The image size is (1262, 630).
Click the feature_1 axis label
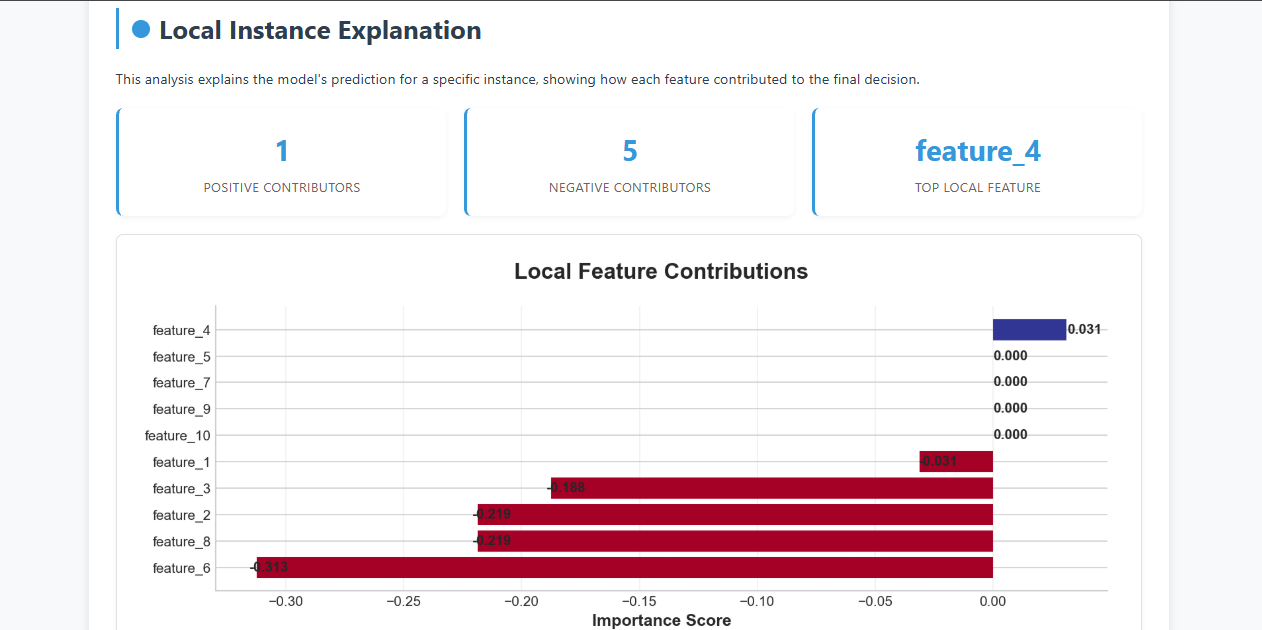tap(181, 462)
